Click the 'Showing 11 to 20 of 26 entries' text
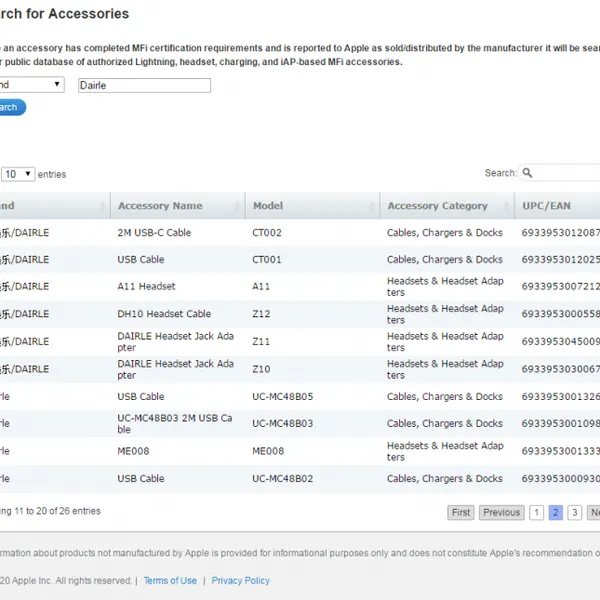Viewport: 600px width, 600px height. coord(50,511)
